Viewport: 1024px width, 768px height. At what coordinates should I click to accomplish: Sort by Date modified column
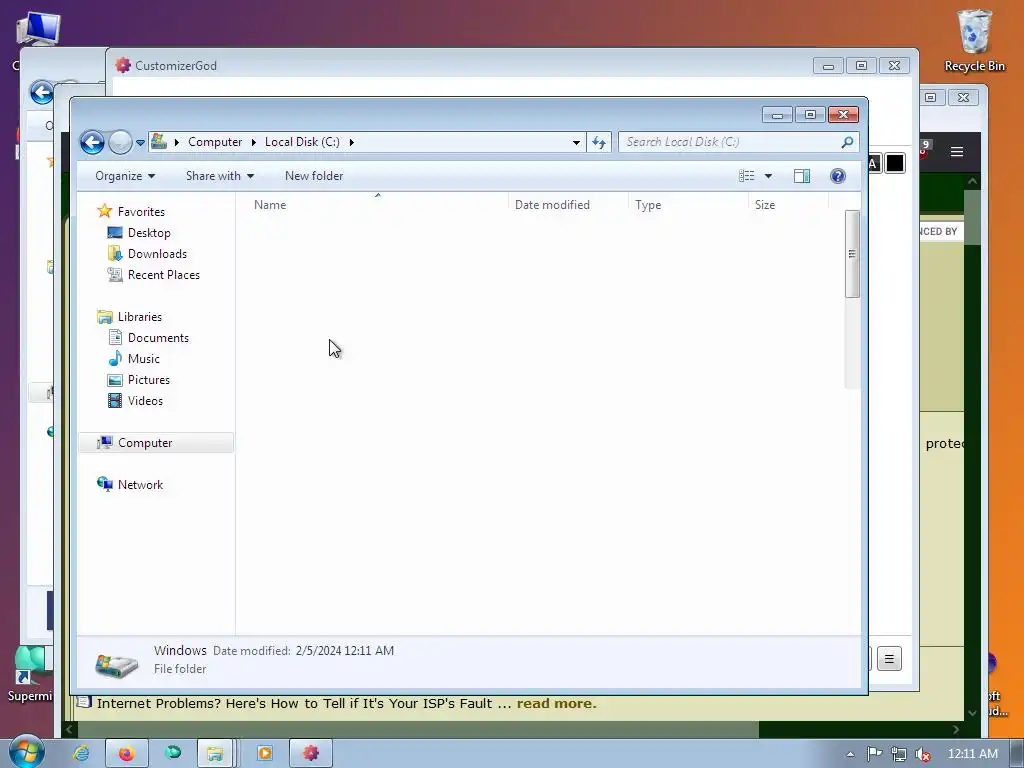pos(568,204)
